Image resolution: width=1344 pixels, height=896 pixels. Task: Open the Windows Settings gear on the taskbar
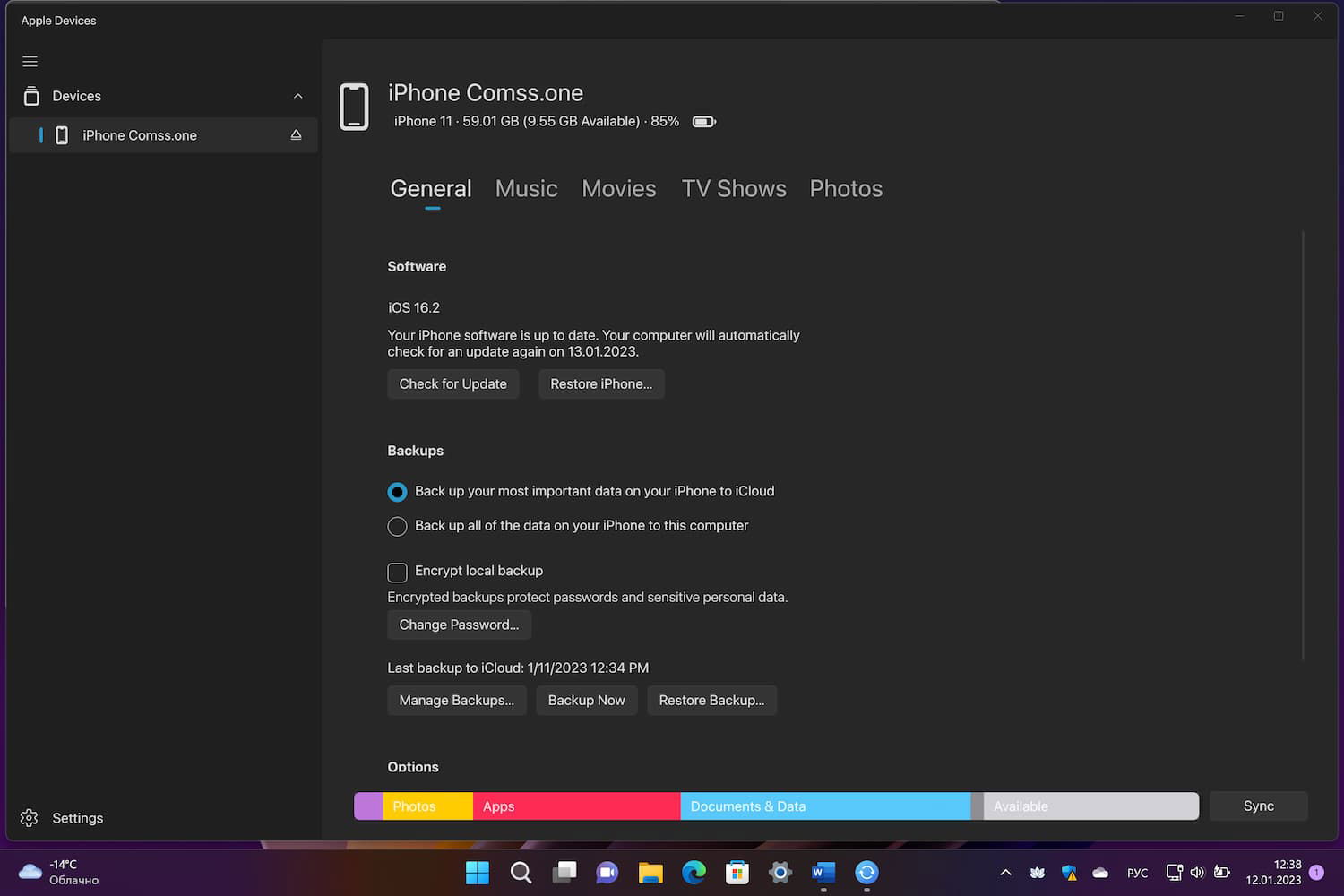coord(780,872)
